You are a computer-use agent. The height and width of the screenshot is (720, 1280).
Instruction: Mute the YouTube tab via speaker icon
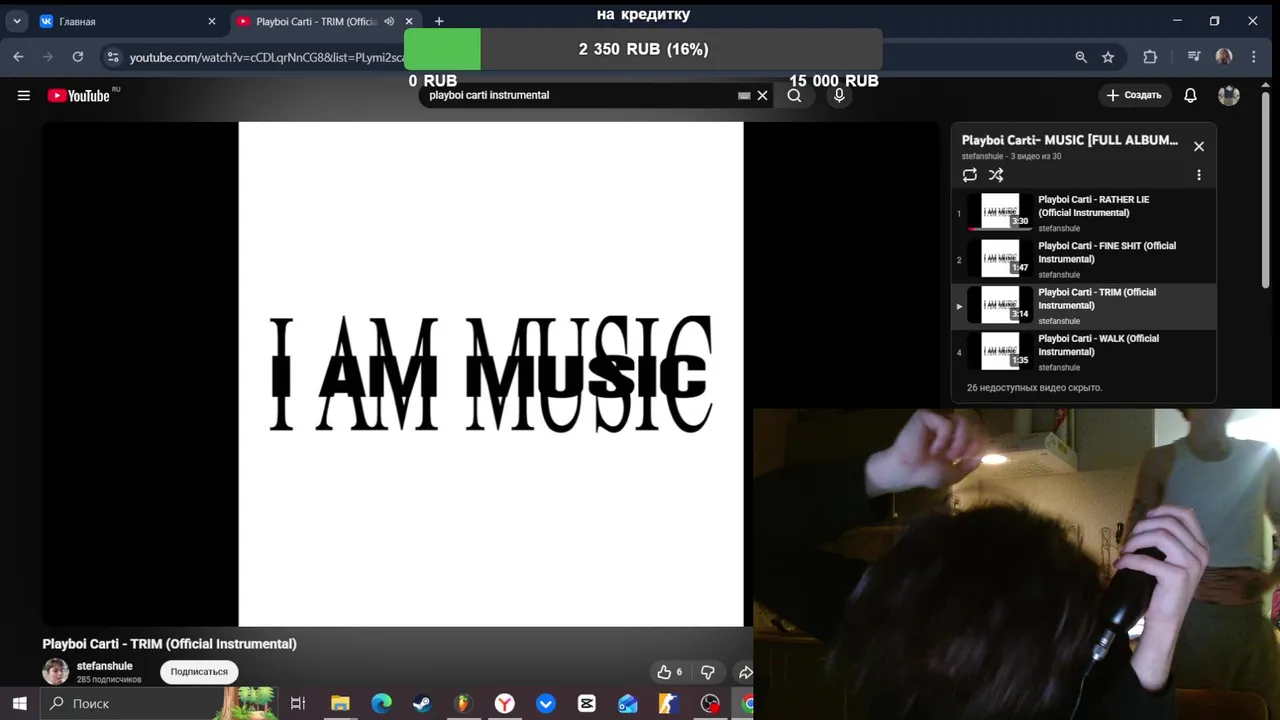click(389, 21)
